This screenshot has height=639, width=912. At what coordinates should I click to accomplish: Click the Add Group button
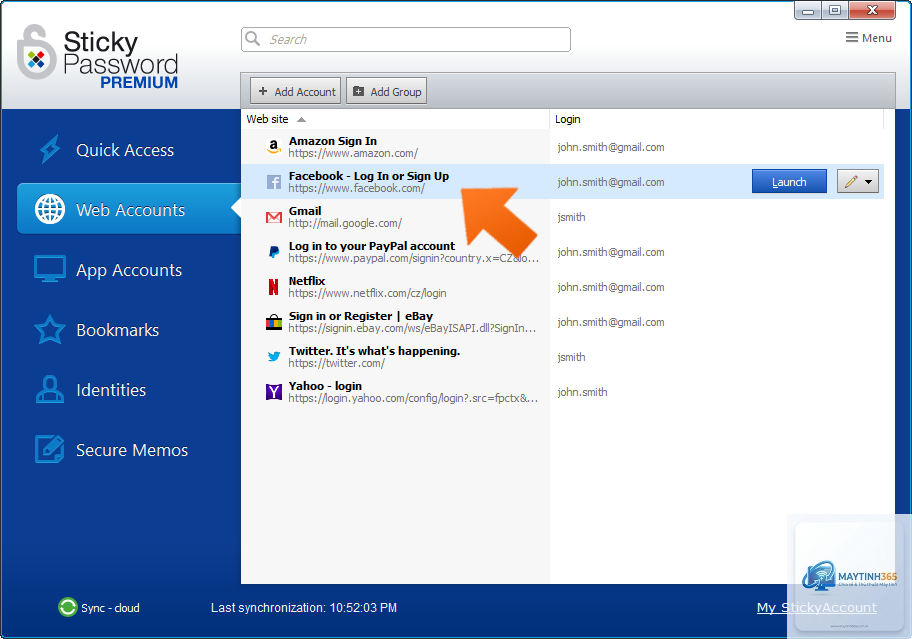387,91
